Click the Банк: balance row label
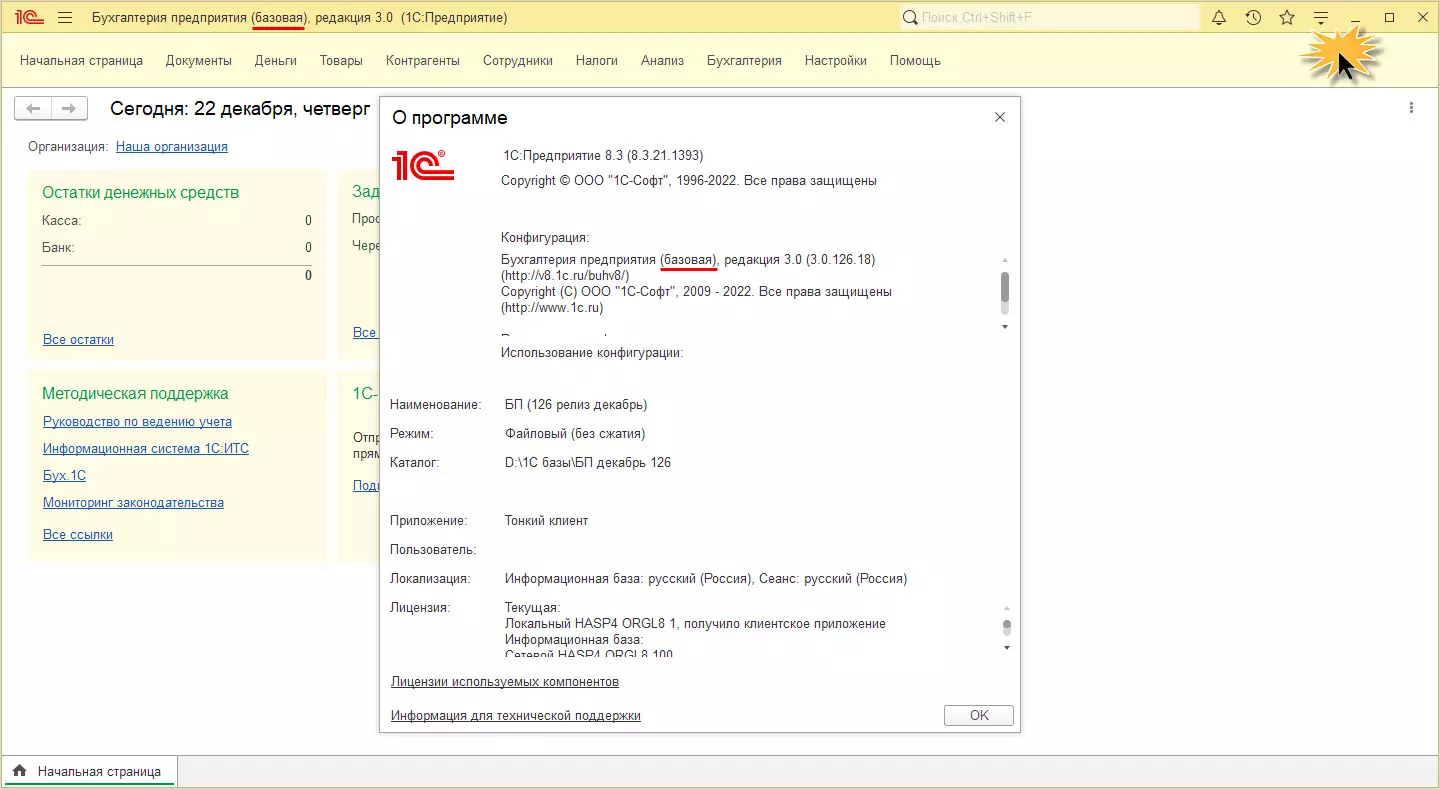The width and height of the screenshot is (1440, 789). tap(58, 247)
